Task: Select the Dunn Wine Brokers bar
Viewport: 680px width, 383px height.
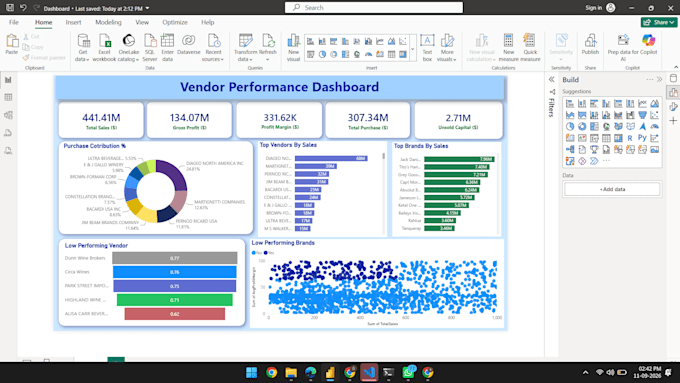Action: coord(175,258)
